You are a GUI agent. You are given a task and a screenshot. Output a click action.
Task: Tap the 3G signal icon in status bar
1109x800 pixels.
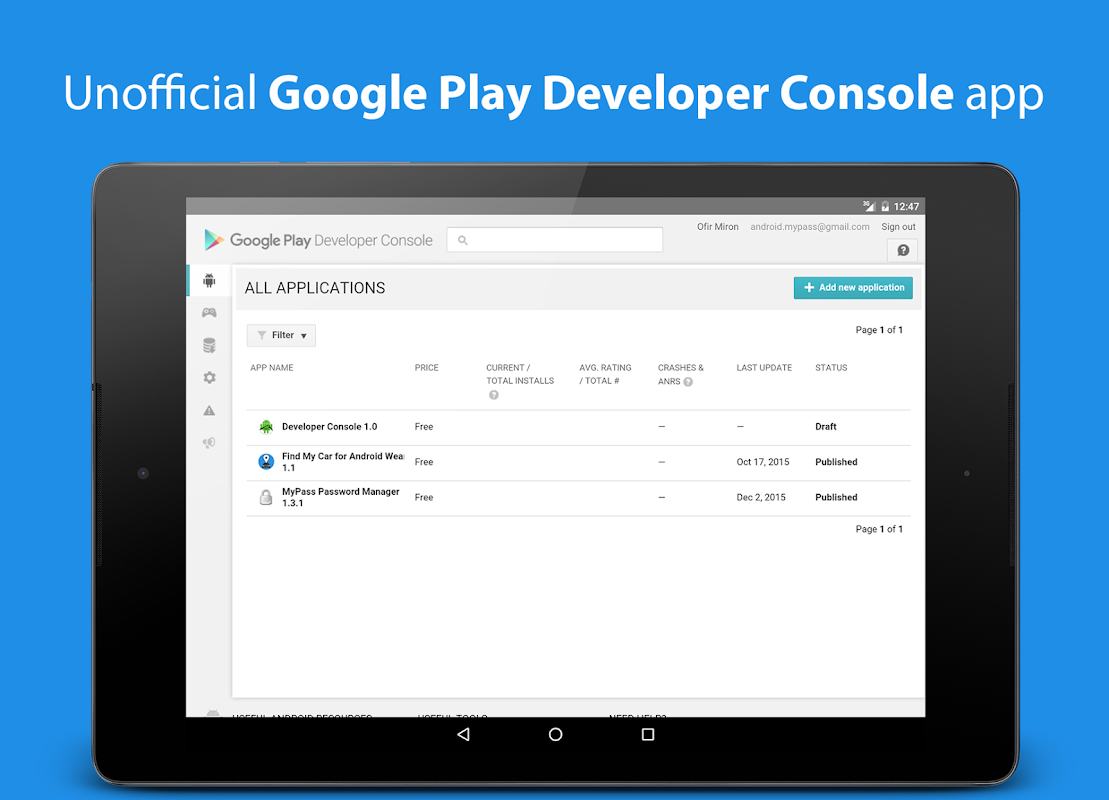click(869, 206)
